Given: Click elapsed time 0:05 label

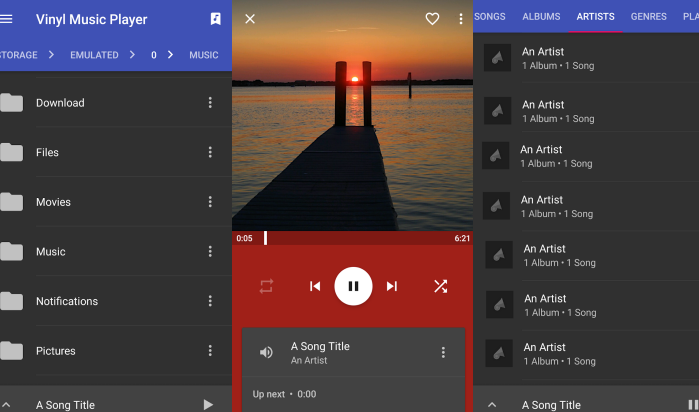Looking at the screenshot, I should pos(244,238).
